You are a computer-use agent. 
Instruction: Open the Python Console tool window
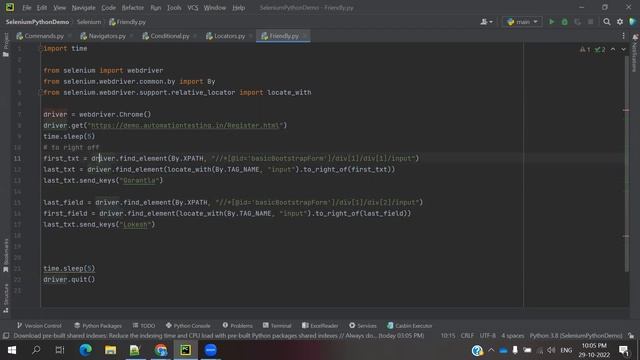188,326
